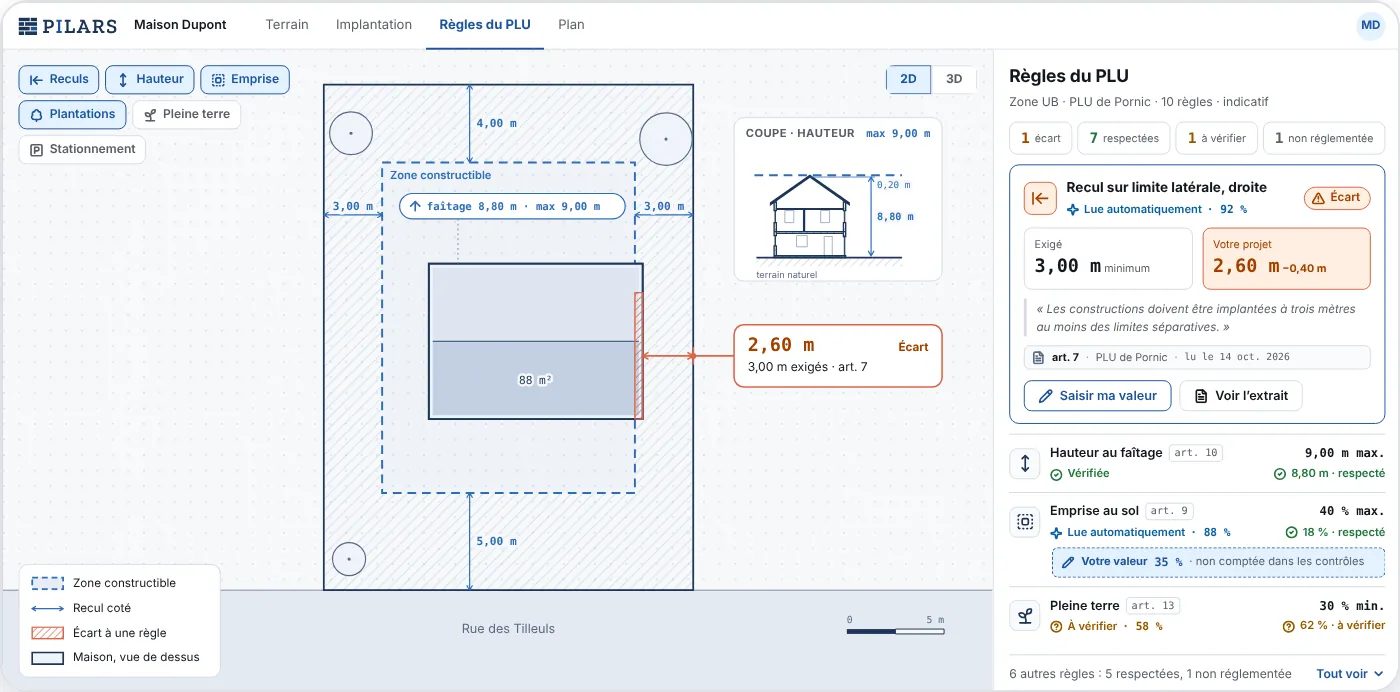Filter rules by 1 non réglementée
Viewport: 1400px width, 692px height.
coord(1324,139)
